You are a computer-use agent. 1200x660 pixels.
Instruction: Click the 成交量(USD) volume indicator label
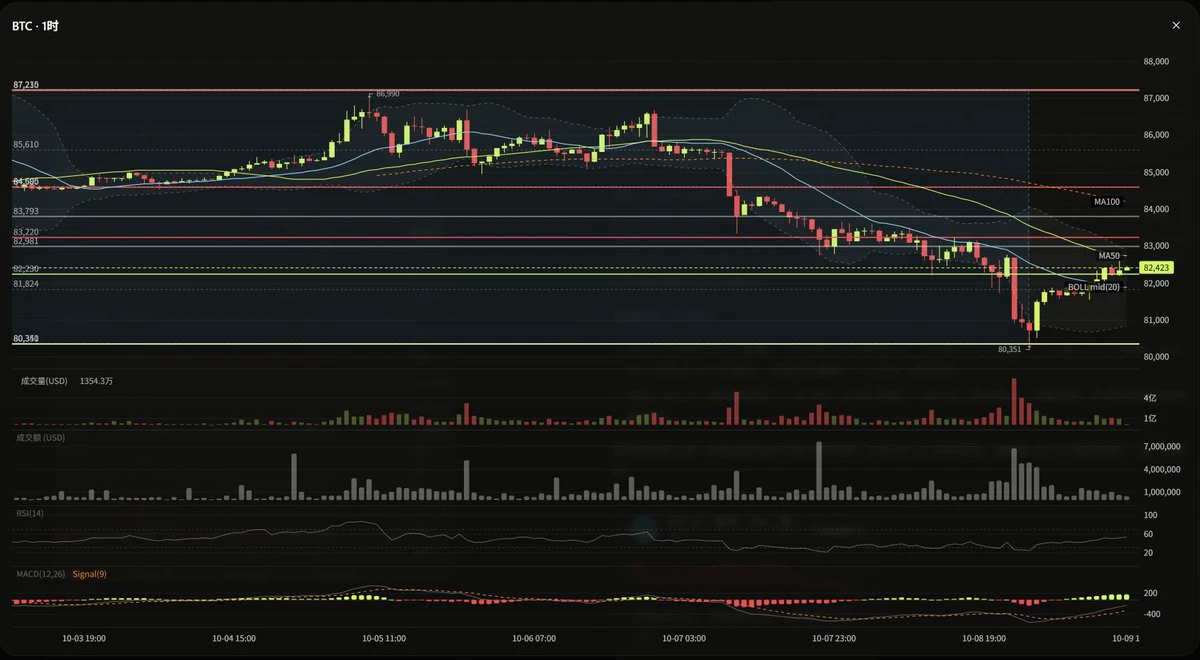pyautogui.click(x=44, y=381)
